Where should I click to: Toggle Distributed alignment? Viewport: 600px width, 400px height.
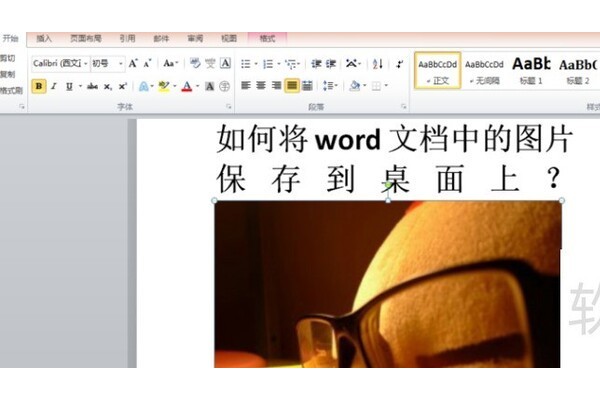click(307, 86)
